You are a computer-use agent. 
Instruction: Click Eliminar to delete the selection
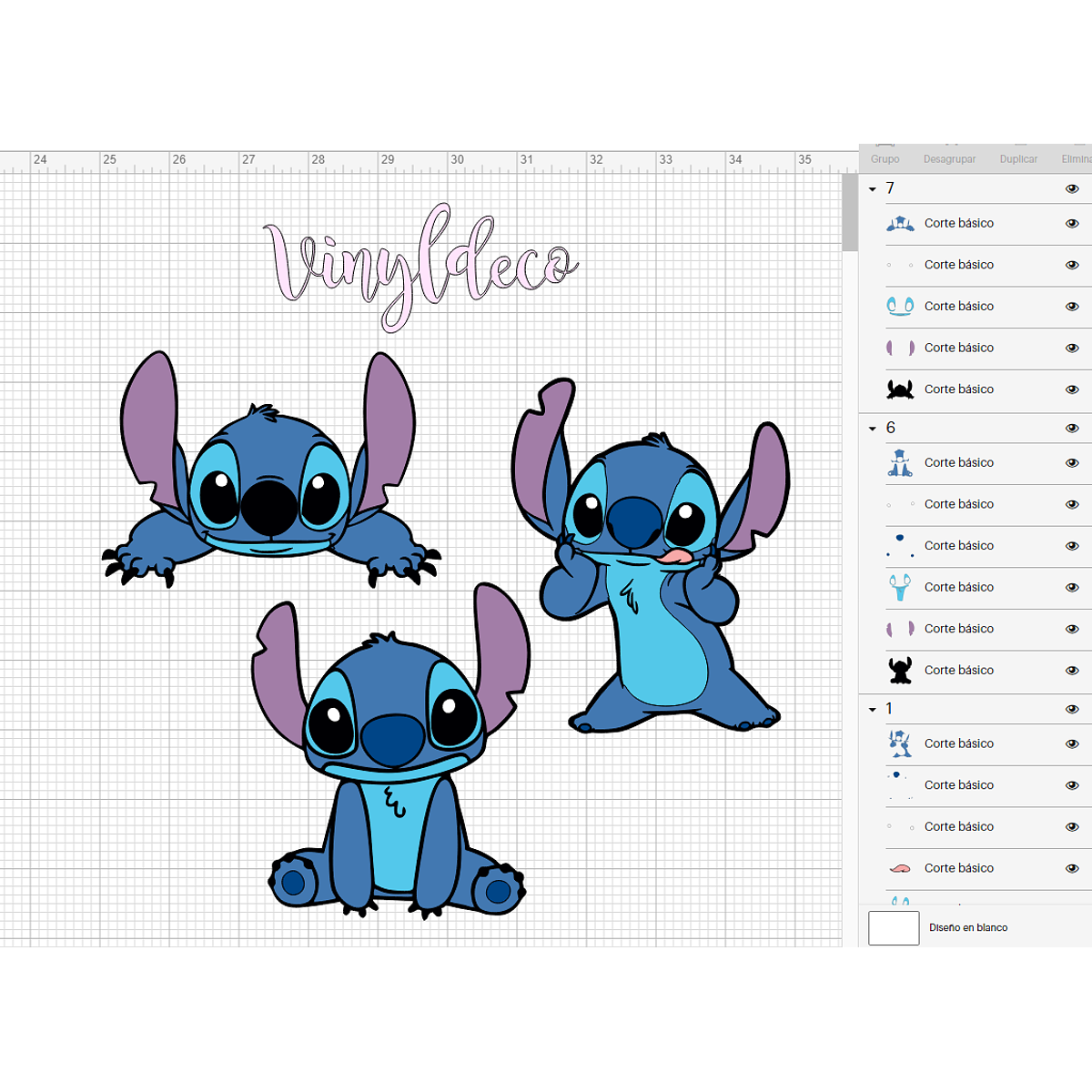(1077, 158)
